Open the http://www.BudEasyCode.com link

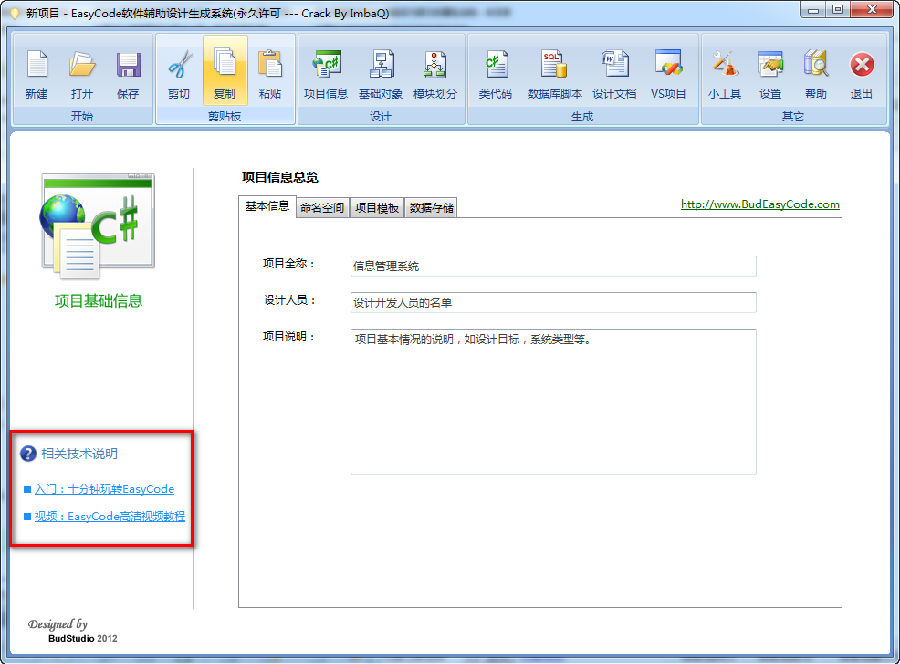tap(760, 204)
